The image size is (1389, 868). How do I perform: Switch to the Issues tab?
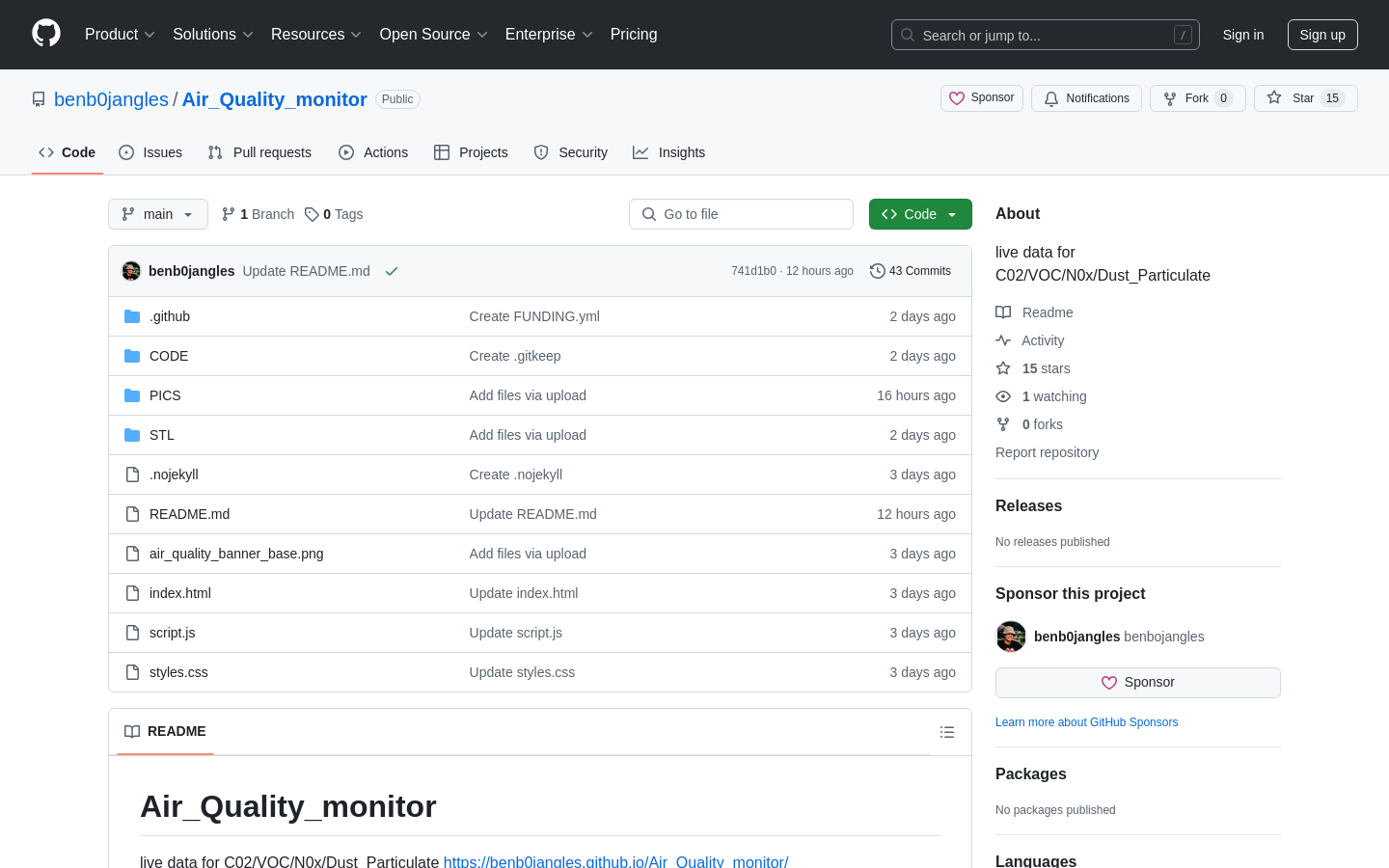click(150, 152)
